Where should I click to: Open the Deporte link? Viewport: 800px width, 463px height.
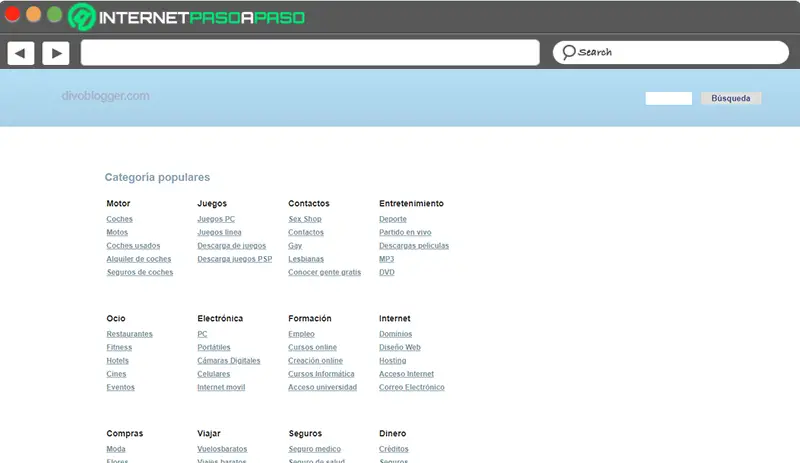[393, 219]
